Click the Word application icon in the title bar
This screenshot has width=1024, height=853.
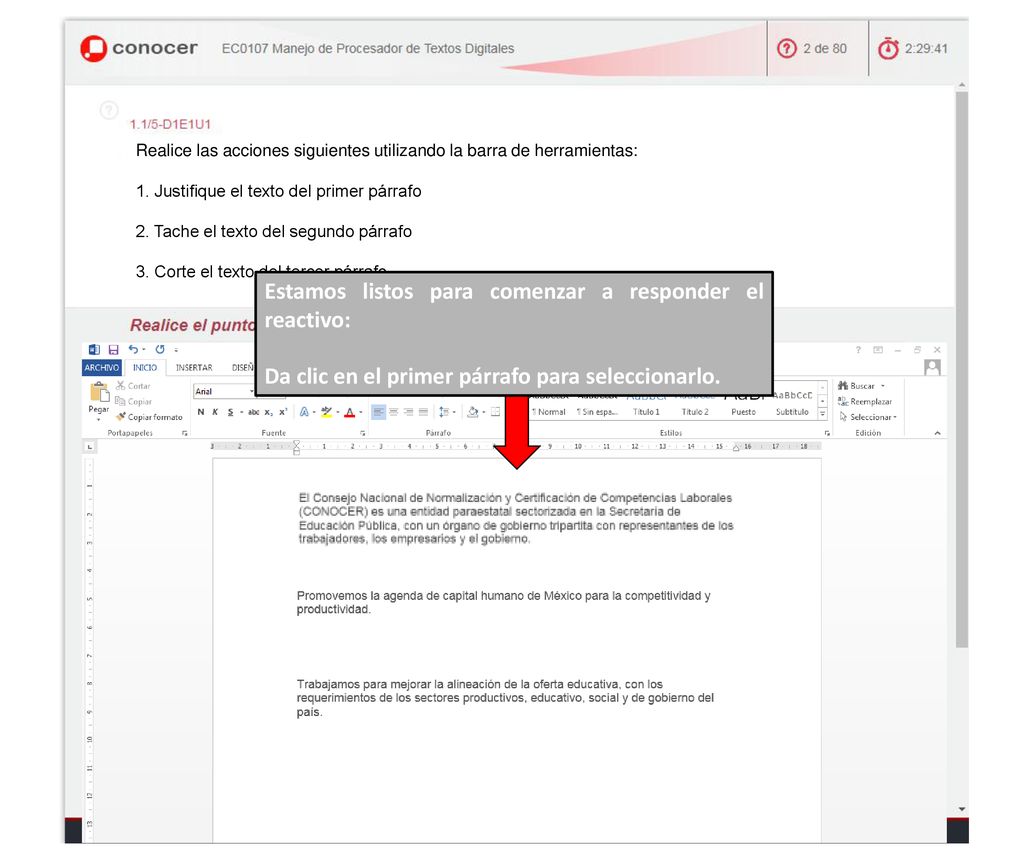(x=94, y=349)
